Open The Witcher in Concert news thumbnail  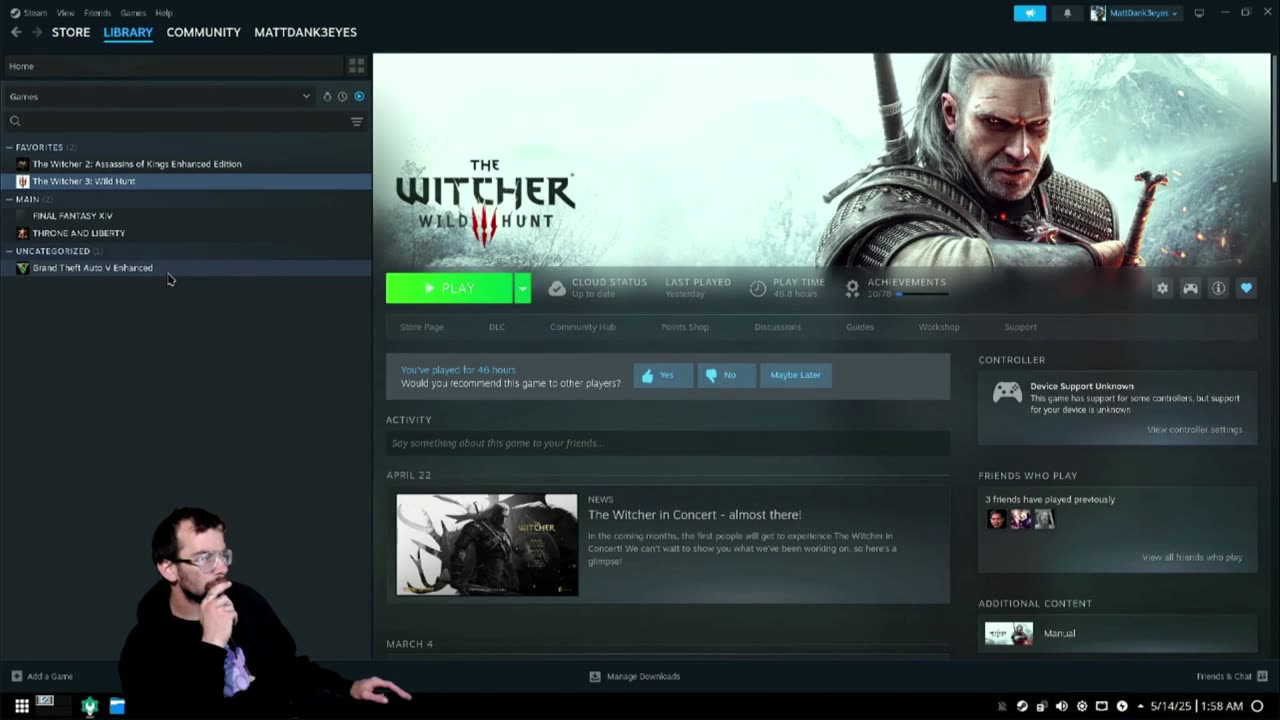pos(487,545)
